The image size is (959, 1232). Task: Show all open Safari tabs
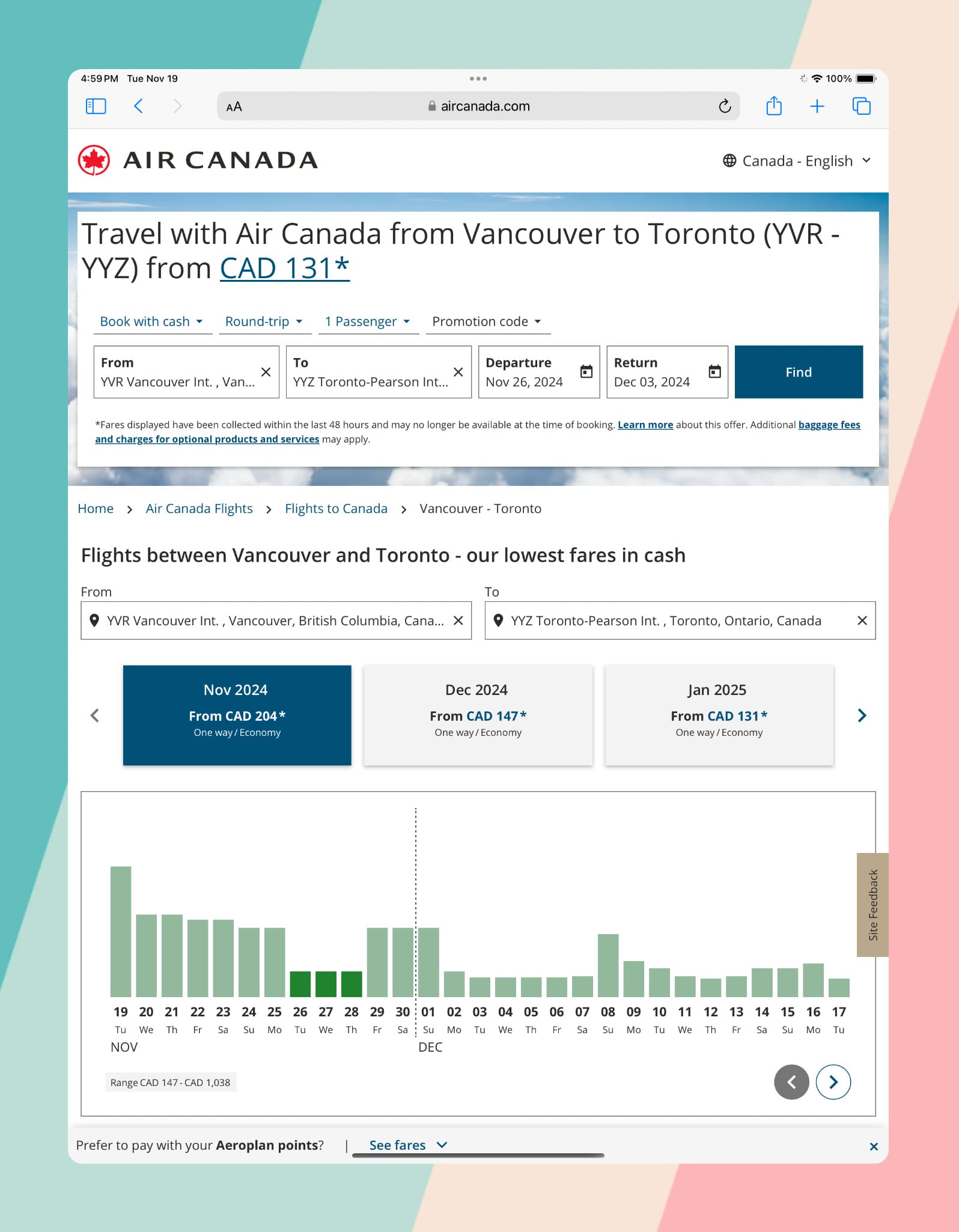[x=860, y=106]
